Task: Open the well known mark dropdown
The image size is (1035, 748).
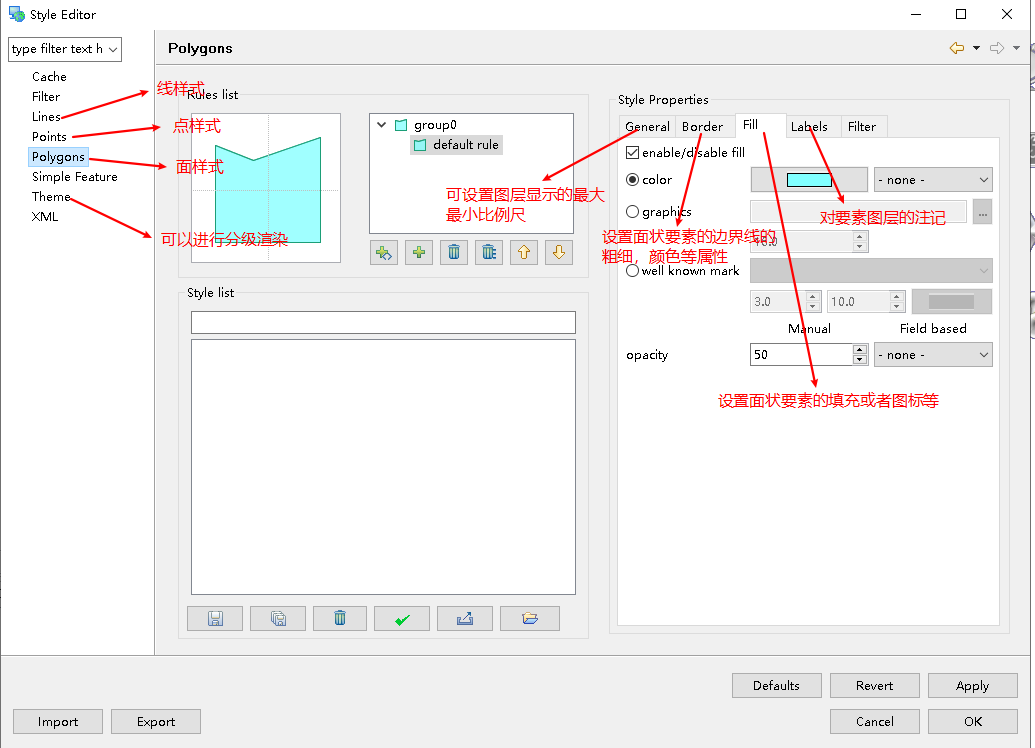Action: [x=871, y=271]
